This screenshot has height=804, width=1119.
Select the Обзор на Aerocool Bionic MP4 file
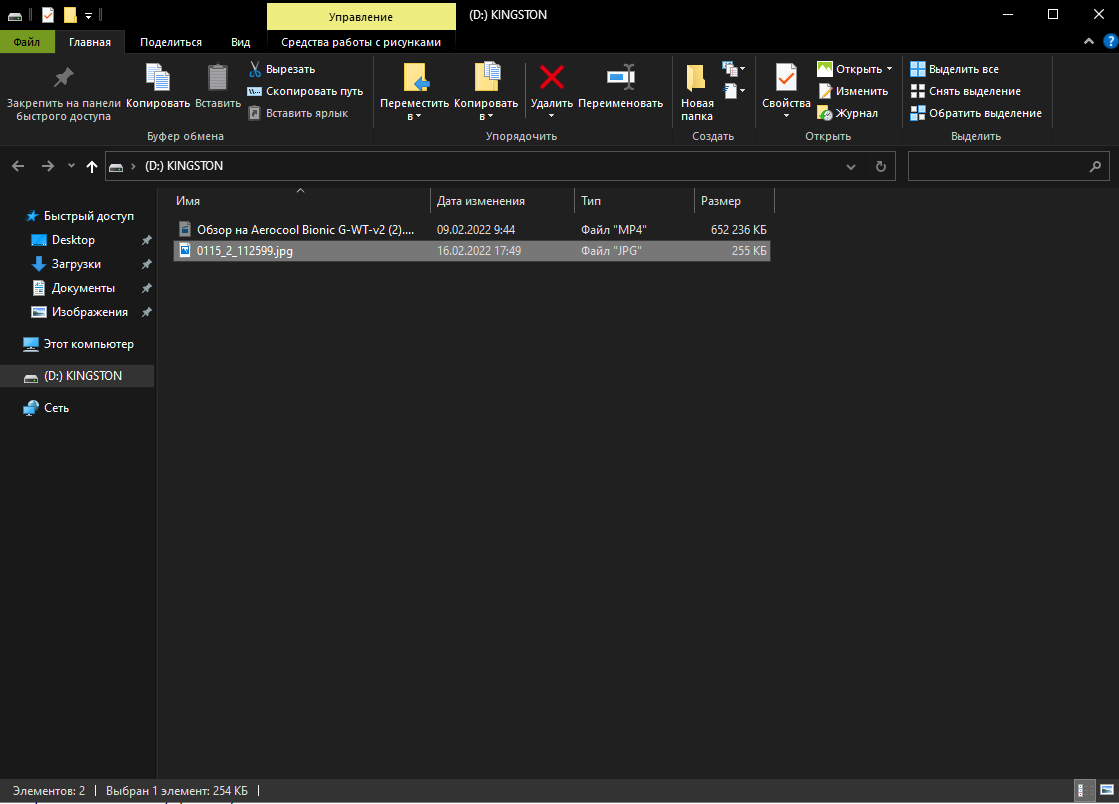(x=472, y=230)
